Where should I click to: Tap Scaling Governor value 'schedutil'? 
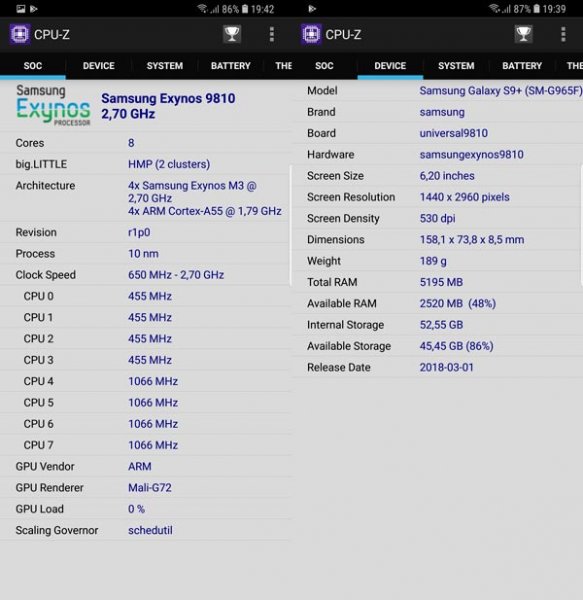point(150,530)
